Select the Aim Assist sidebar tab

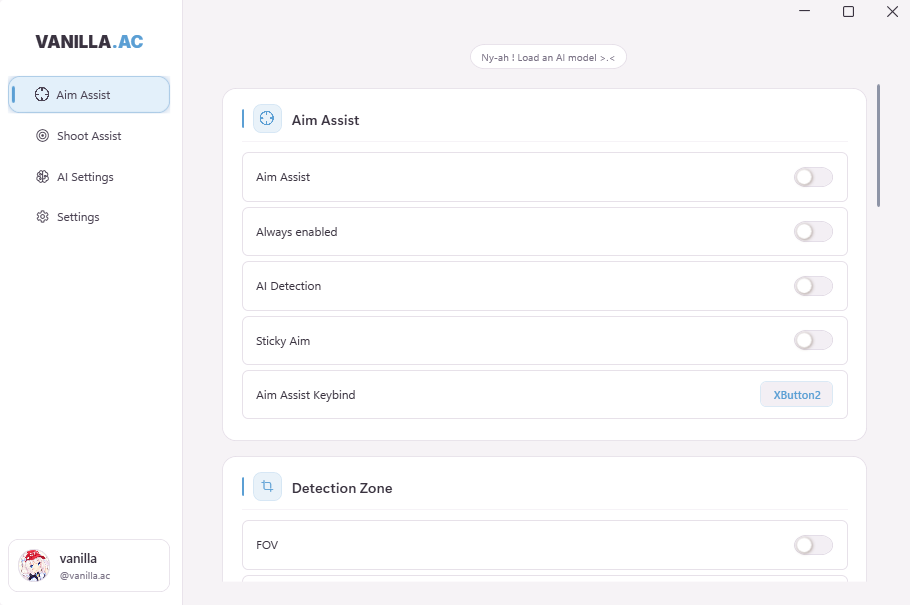(89, 94)
